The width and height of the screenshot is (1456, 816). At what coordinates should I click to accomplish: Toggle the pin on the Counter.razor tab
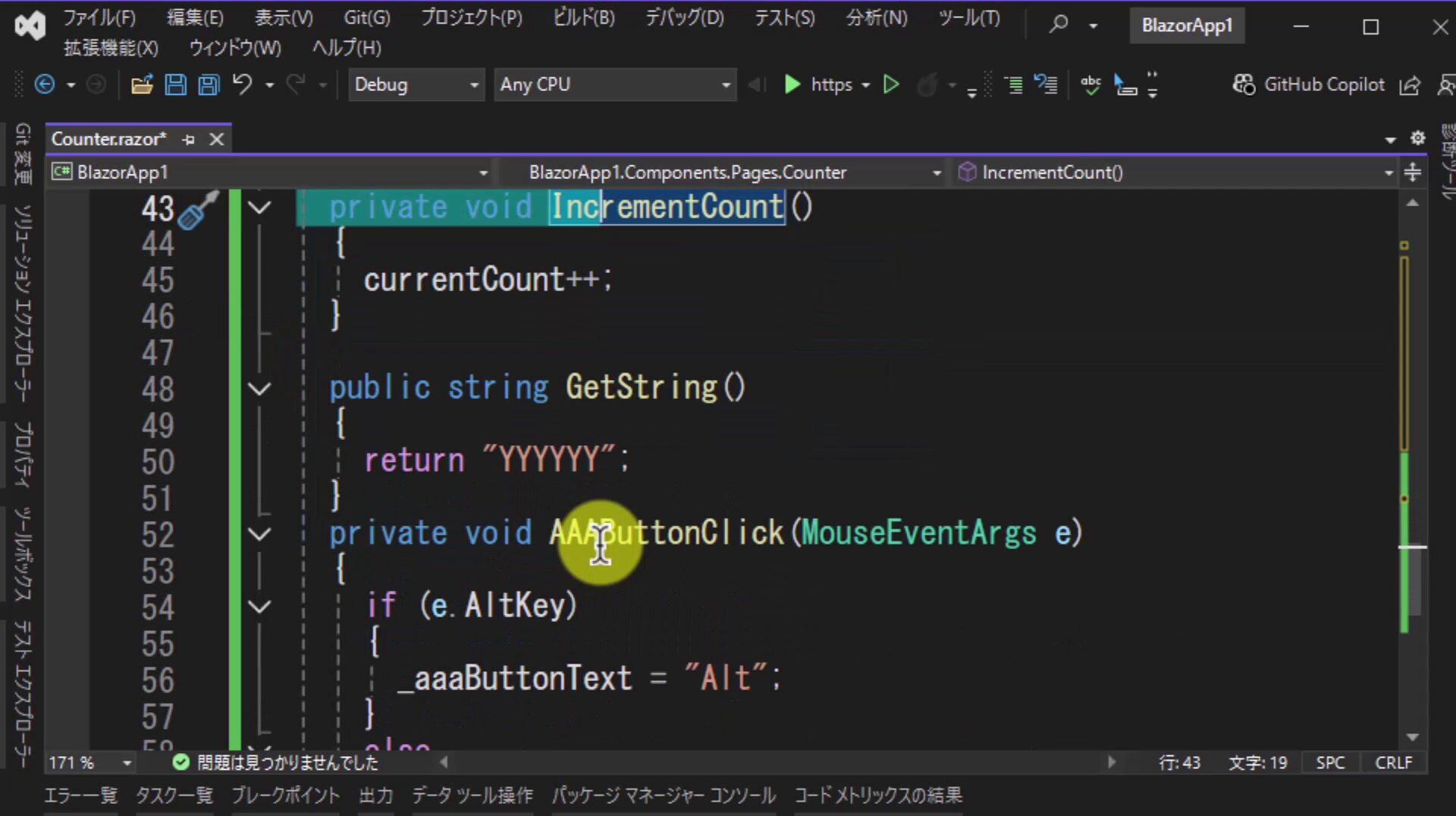[x=189, y=139]
